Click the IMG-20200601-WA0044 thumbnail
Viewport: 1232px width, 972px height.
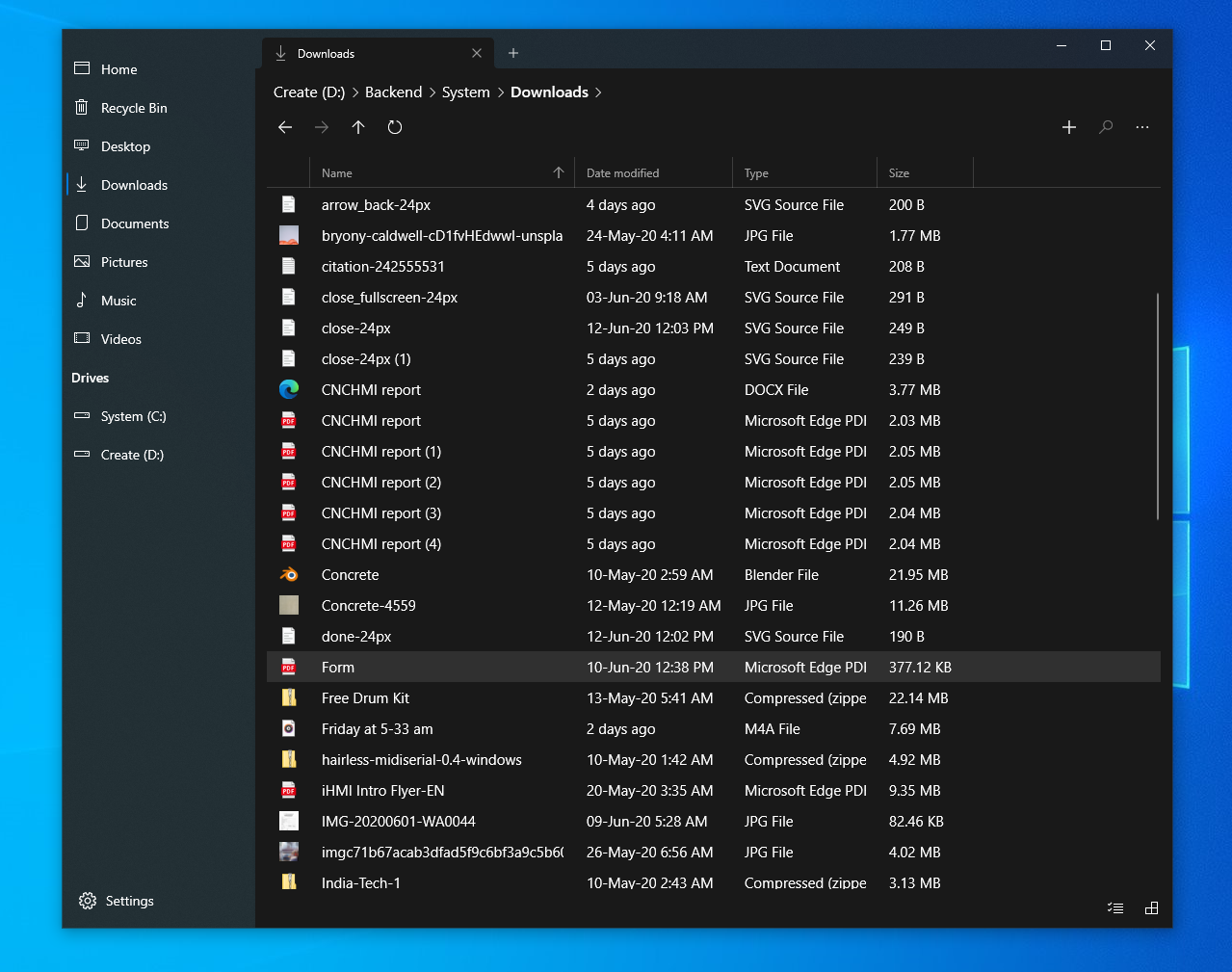(289, 822)
